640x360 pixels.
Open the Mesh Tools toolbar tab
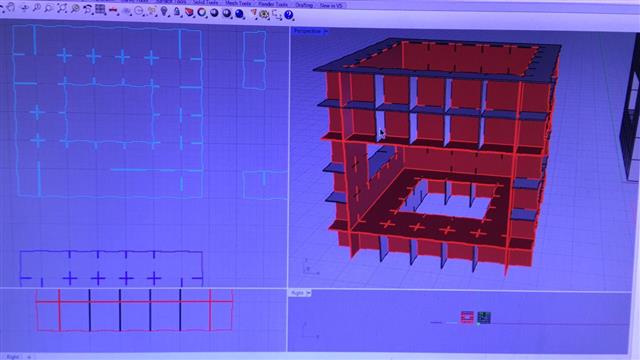[238, 3]
